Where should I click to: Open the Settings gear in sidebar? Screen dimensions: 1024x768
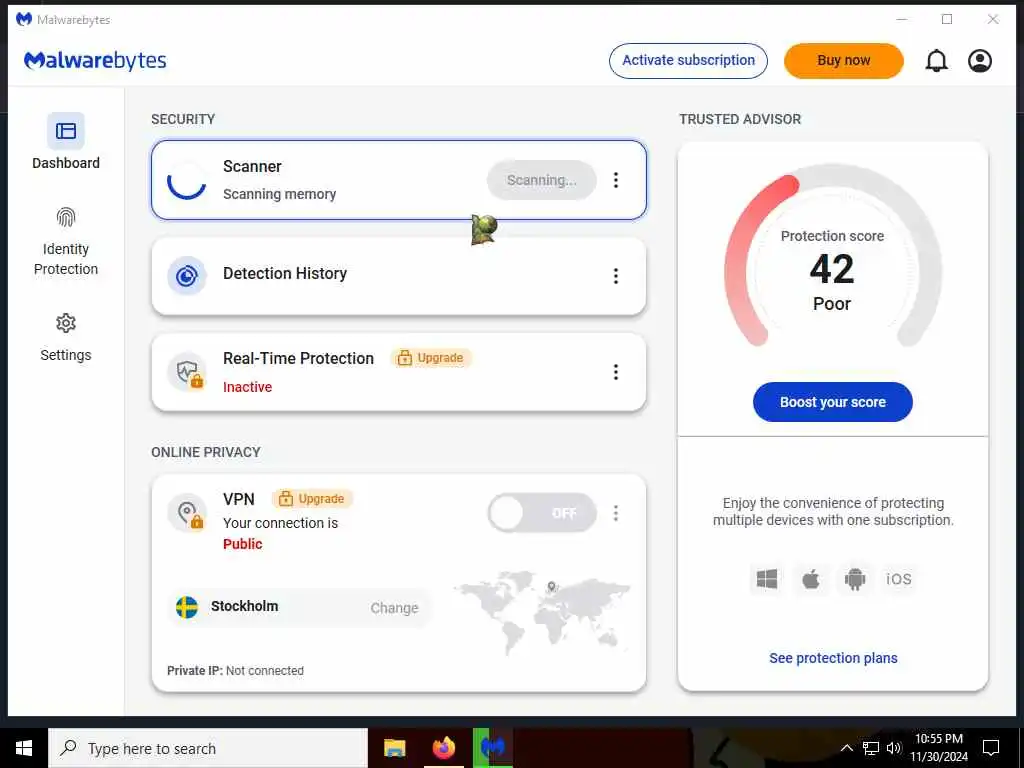[x=65, y=323]
